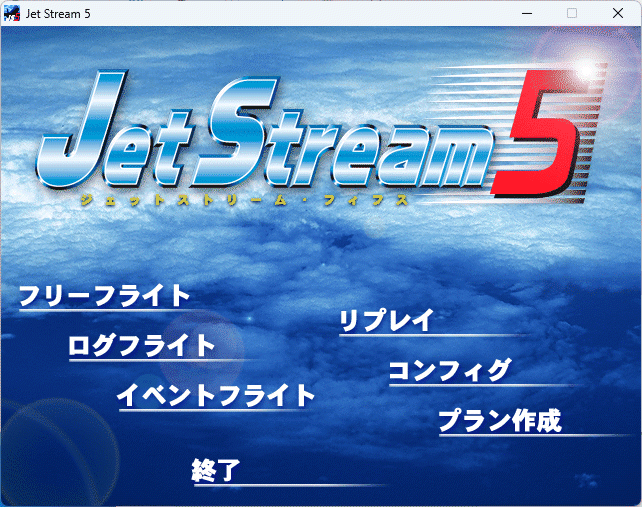The width and height of the screenshot is (642, 507).
Task: Open コンフィグ (Config) settings
Action: [x=450, y=370]
